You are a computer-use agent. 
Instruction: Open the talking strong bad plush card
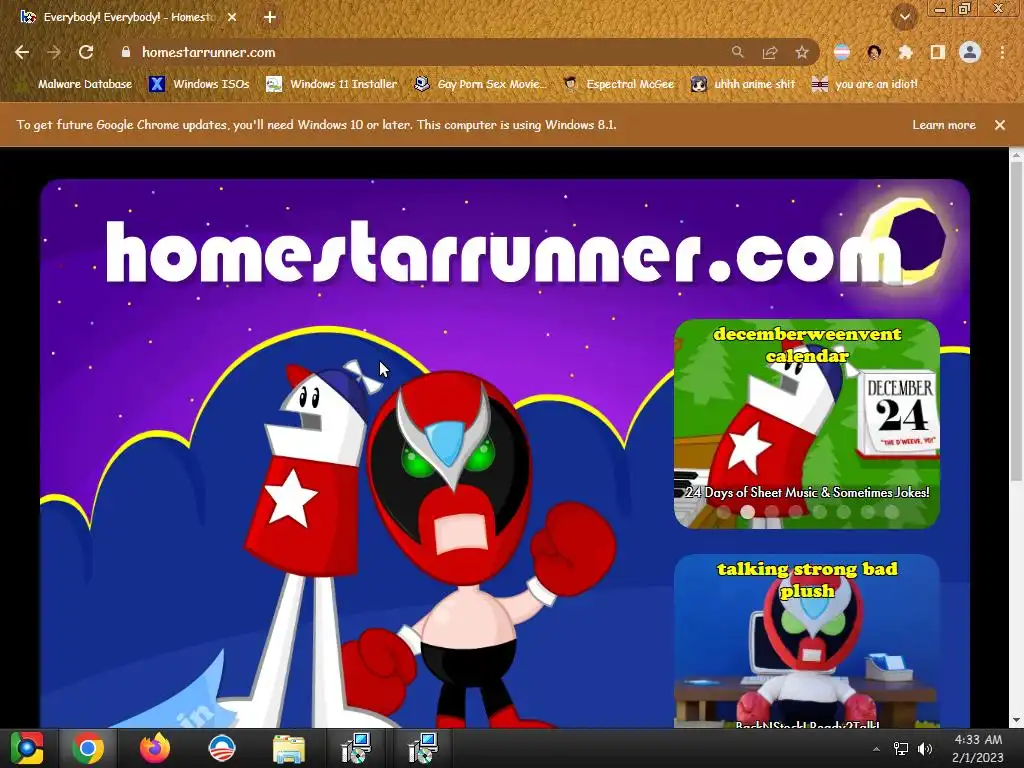807,641
